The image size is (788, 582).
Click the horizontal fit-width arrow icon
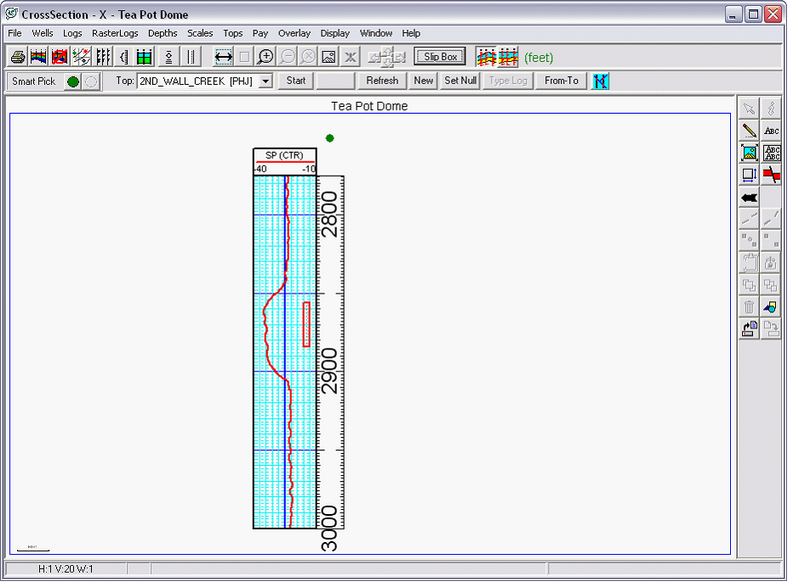(x=223, y=57)
